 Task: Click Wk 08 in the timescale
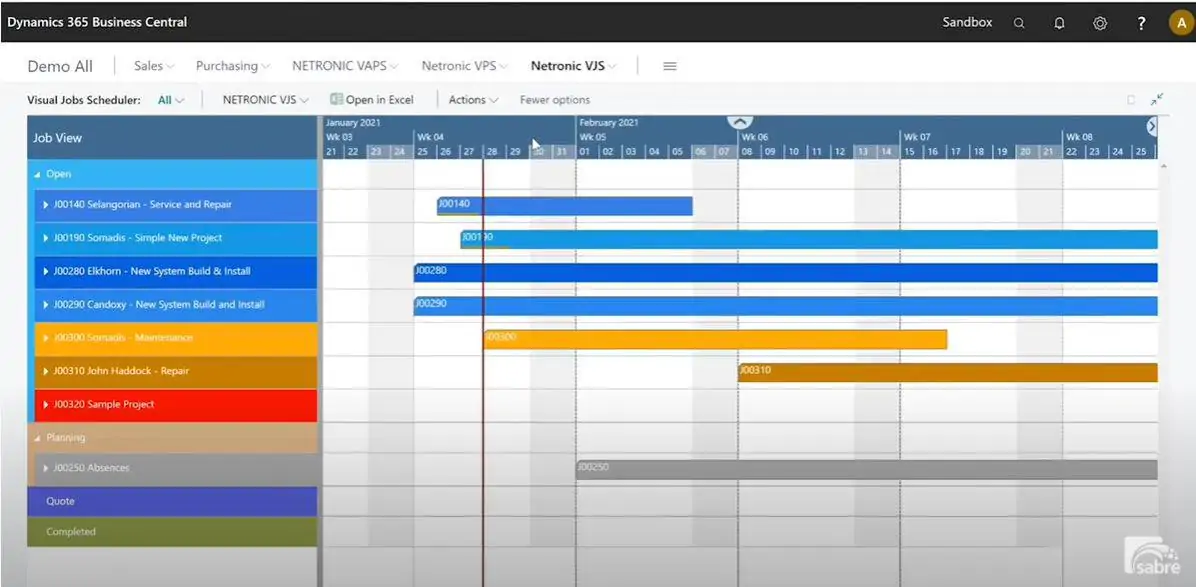point(1079,137)
